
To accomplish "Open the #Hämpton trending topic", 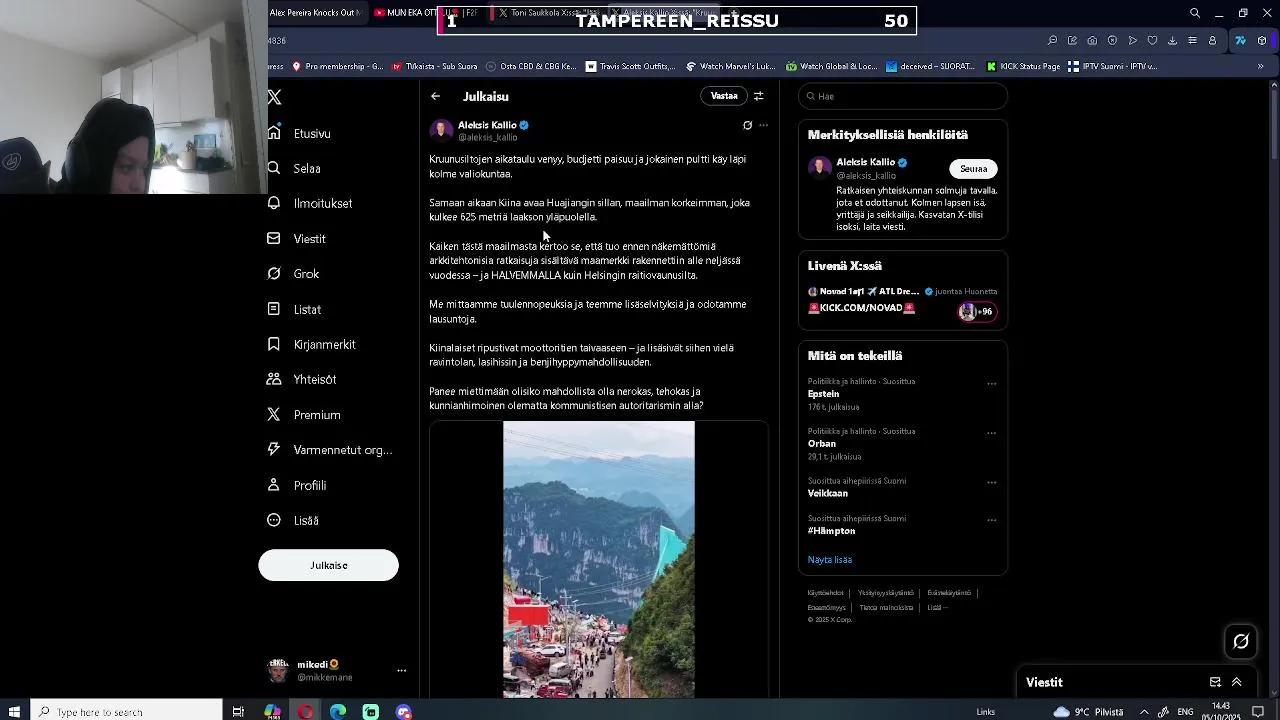I will (x=831, y=531).
